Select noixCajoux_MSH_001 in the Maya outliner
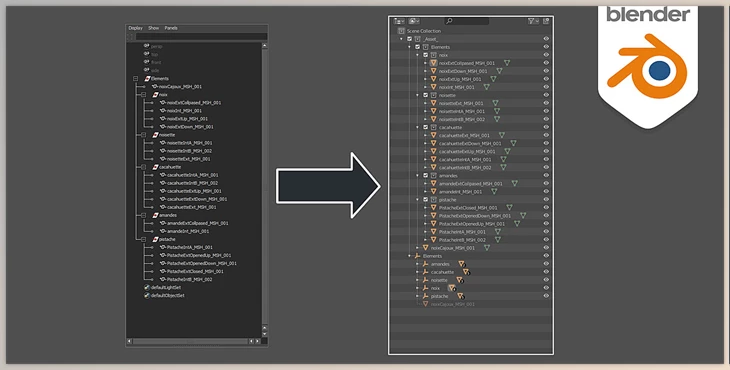Image resolution: width=730 pixels, height=370 pixels. pyautogui.click(x=180, y=87)
